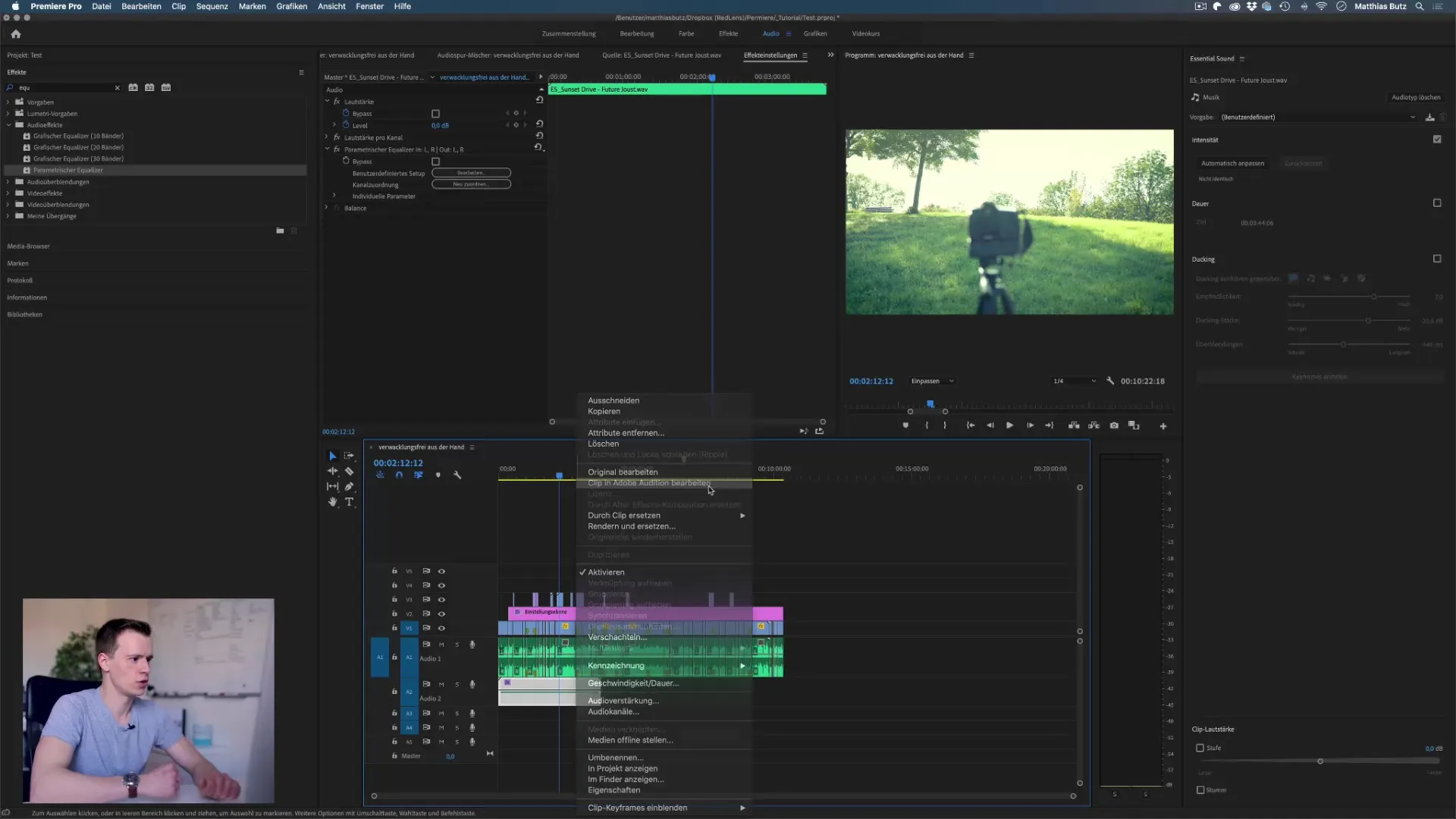The height and width of the screenshot is (819, 1456).
Task: Open the Vorgabe preset dropdown
Action: [x=1318, y=118]
